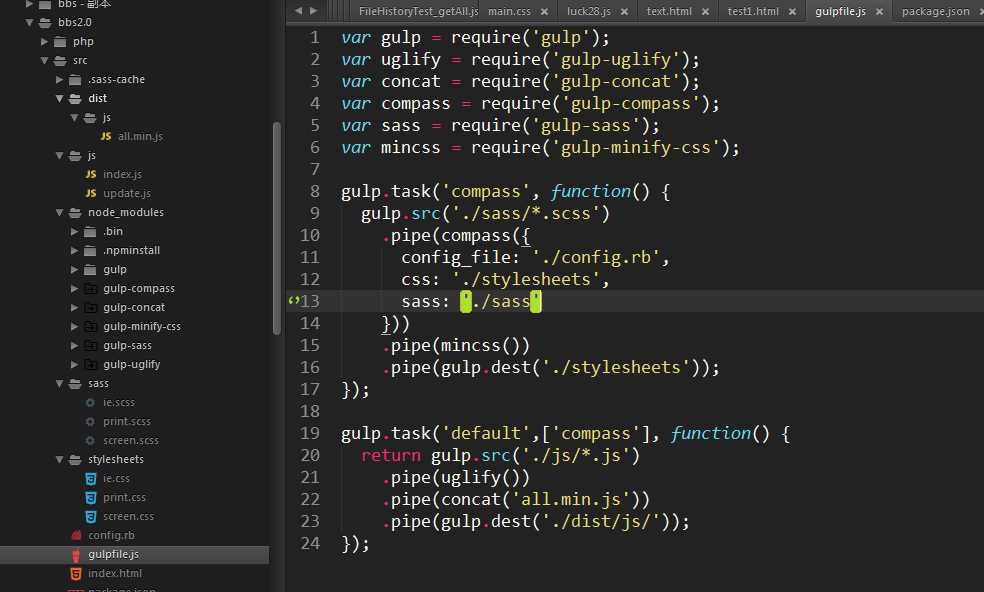Click the CSS icon beside screen.css
984x592 pixels.
tap(90, 516)
